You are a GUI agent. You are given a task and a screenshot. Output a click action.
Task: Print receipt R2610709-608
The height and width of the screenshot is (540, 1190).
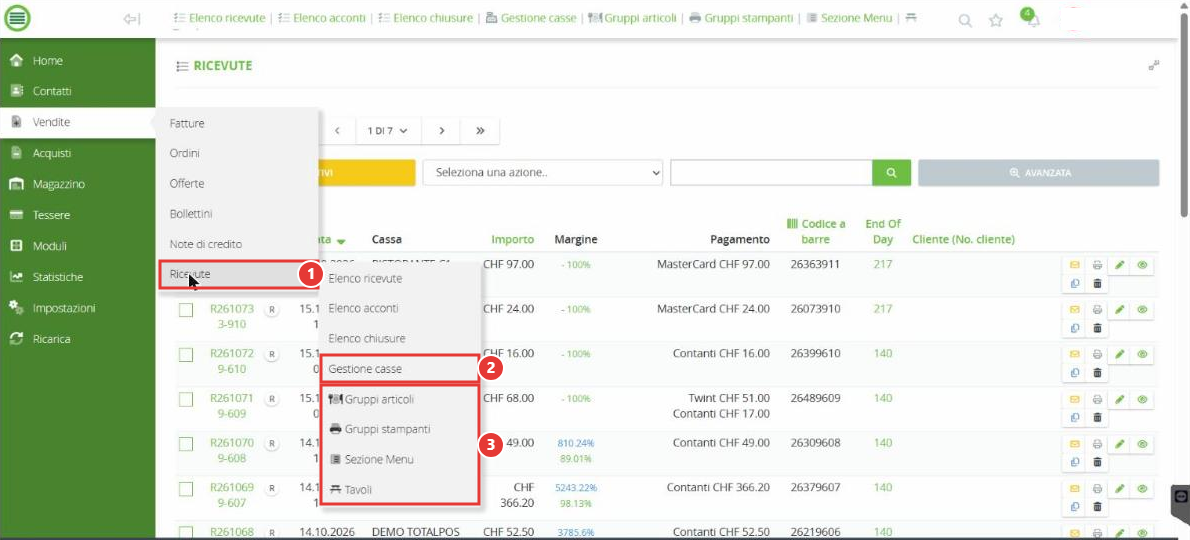1097,444
